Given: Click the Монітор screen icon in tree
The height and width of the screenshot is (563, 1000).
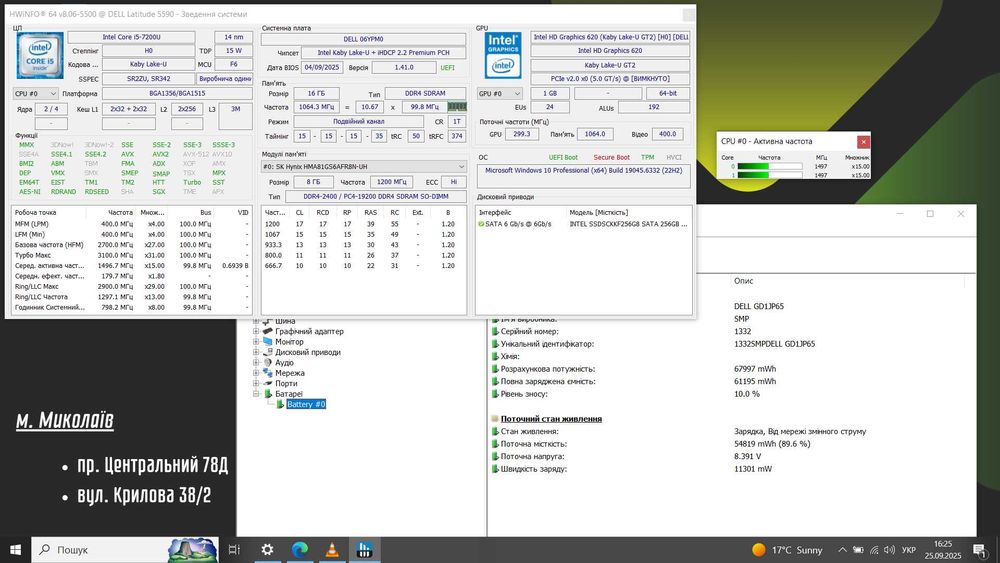Looking at the screenshot, I should 268,342.
